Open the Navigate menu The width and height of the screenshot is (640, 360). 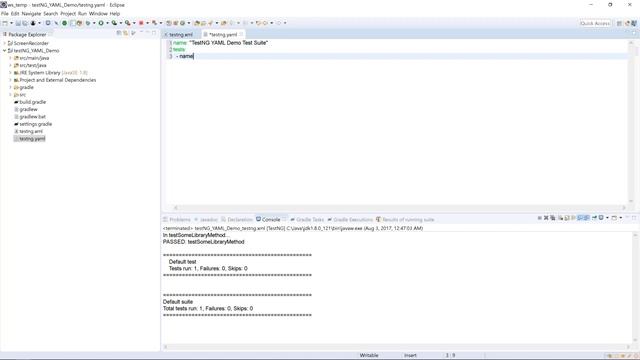click(31, 13)
